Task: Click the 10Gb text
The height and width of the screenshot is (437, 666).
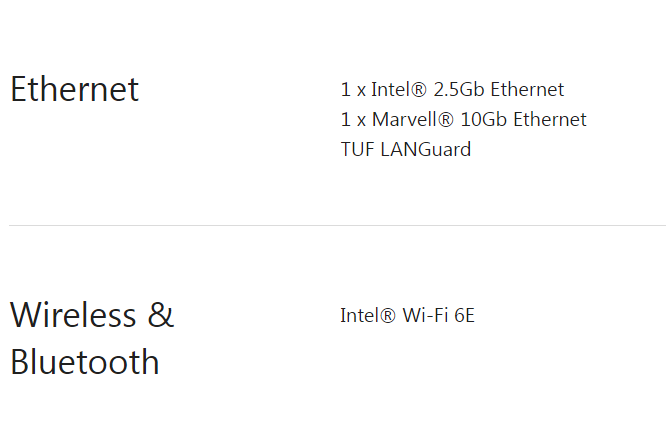Action: [x=484, y=119]
